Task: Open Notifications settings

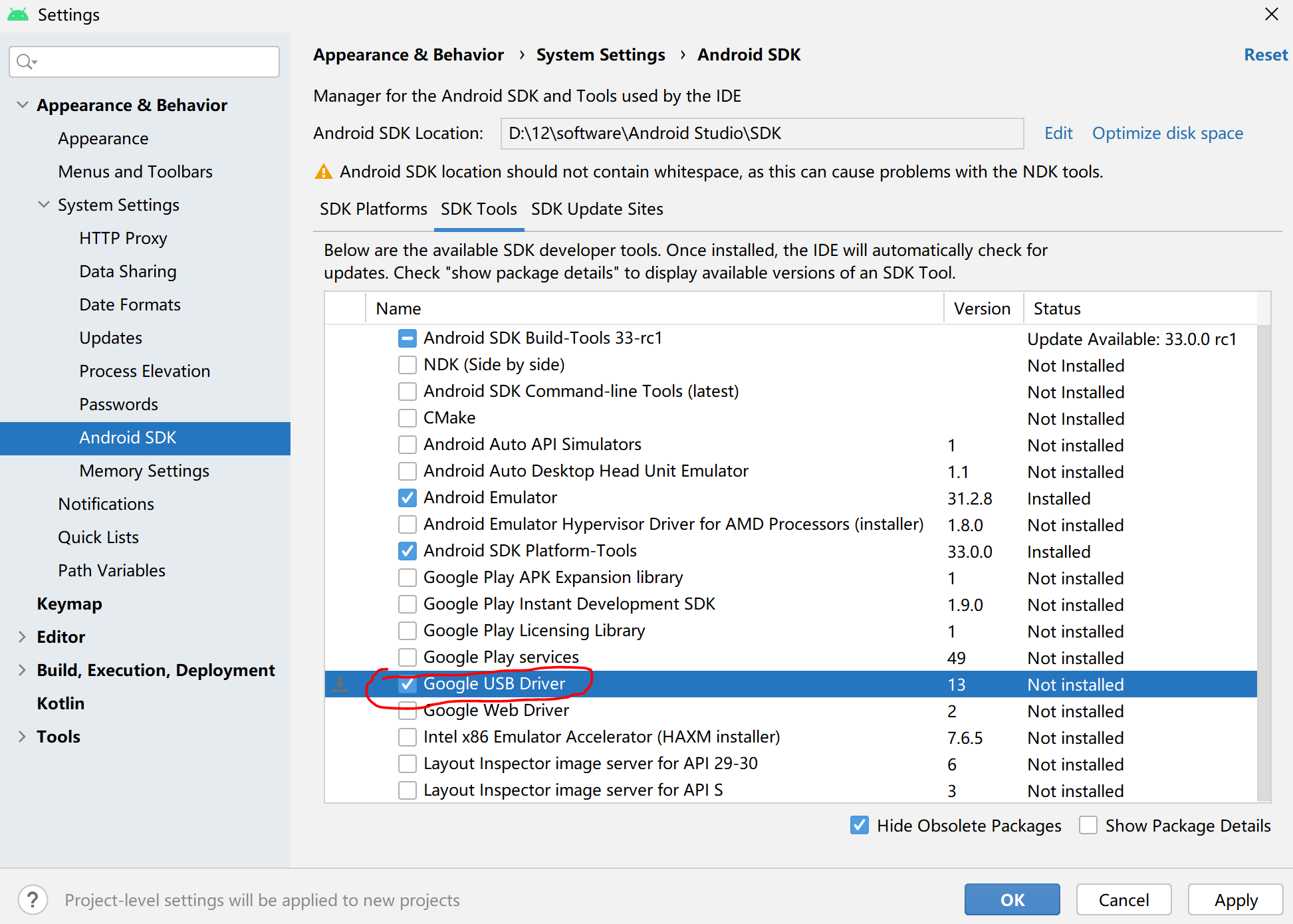Action: (x=106, y=505)
